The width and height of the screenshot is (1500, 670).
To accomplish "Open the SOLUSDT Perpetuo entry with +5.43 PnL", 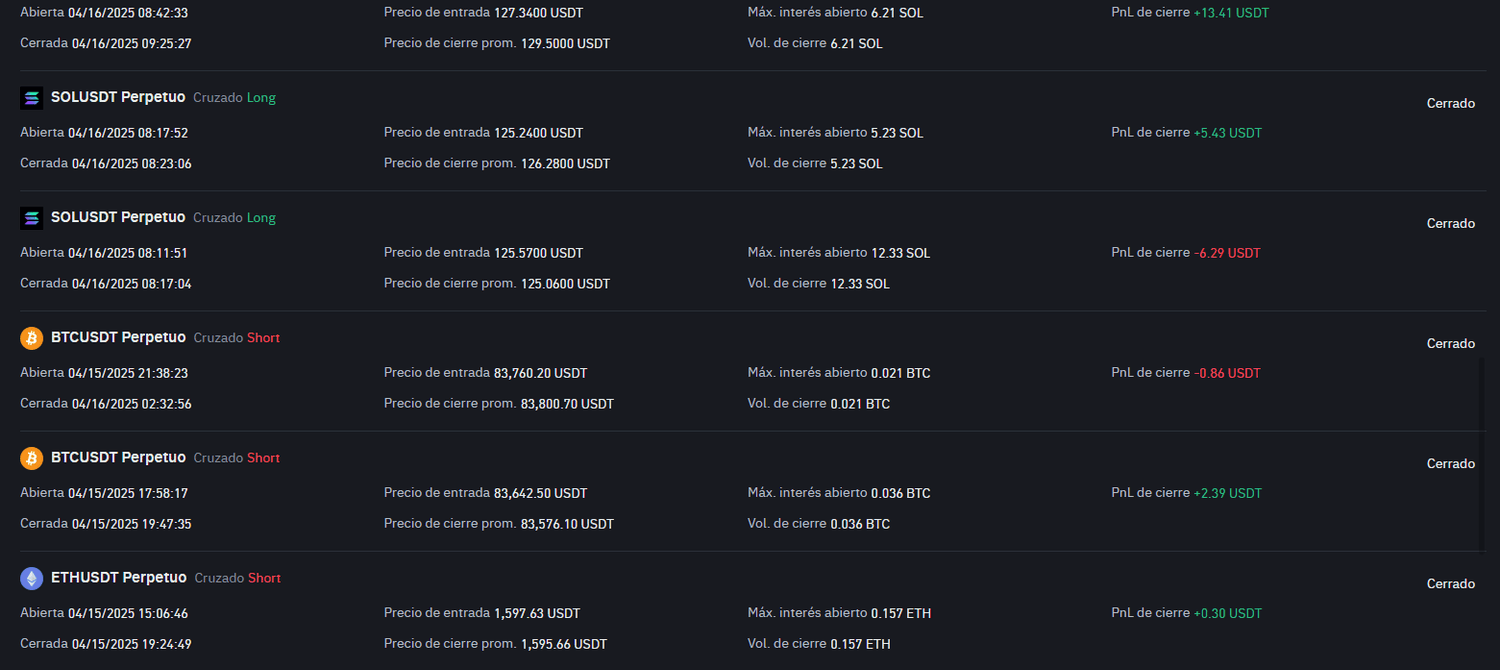I will pyautogui.click(x=118, y=97).
